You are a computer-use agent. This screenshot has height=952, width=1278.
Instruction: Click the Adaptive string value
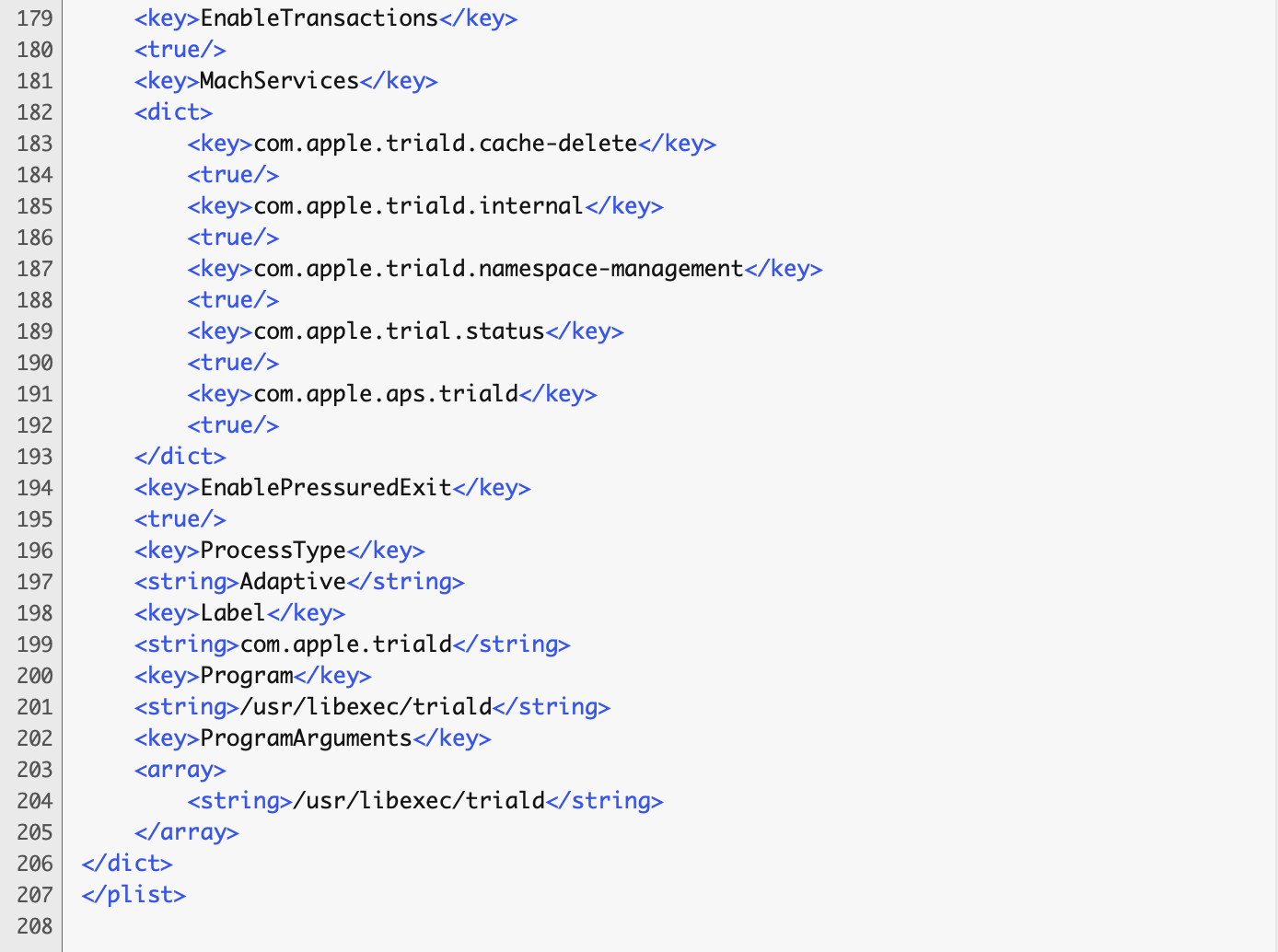pyautogui.click(x=293, y=582)
